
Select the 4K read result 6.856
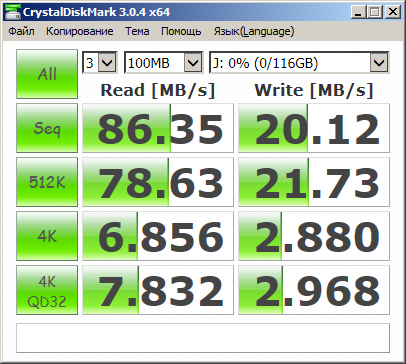pos(158,236)
